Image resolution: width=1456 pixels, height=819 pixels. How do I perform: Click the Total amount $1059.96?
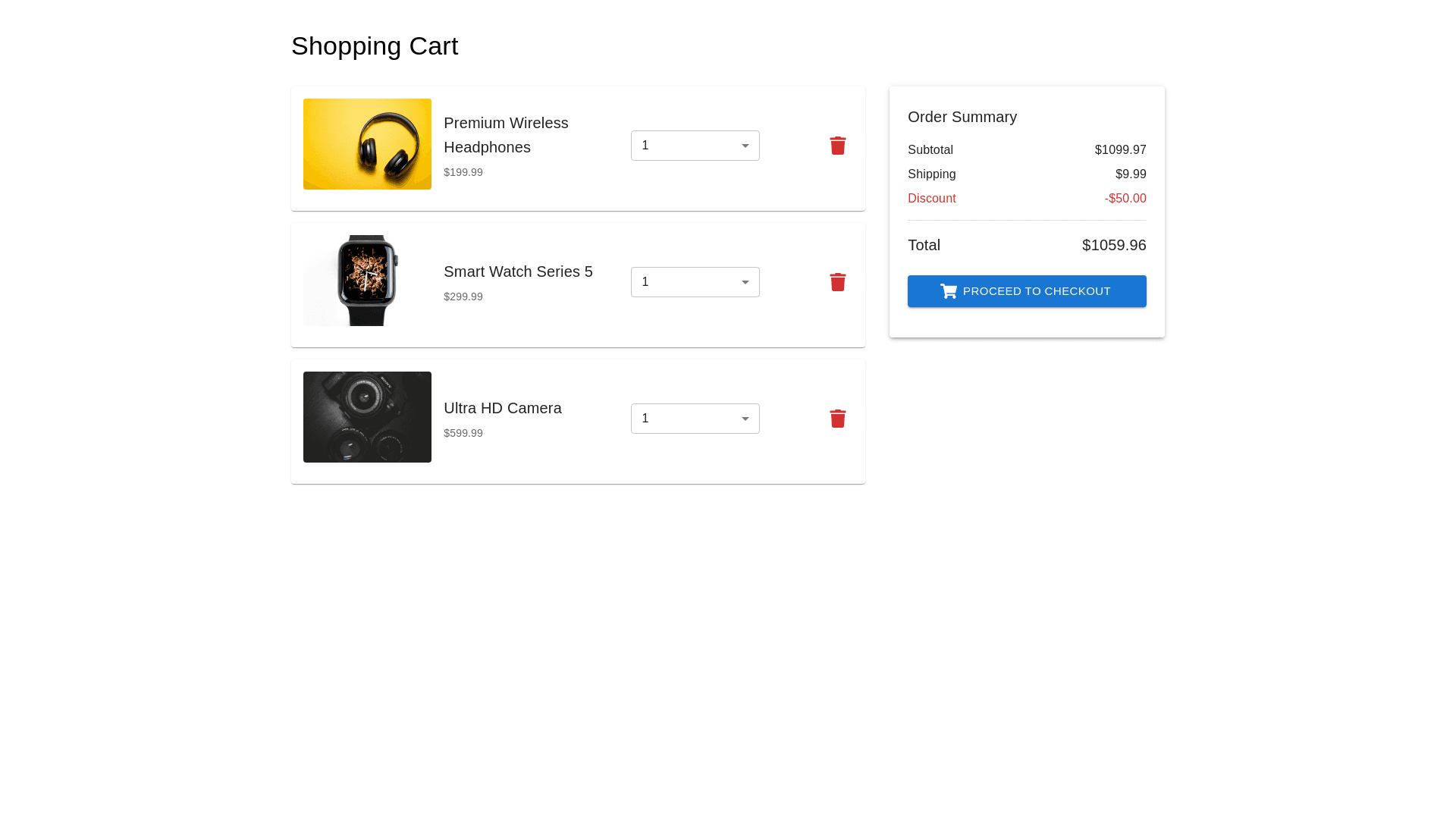point(1113,245)
